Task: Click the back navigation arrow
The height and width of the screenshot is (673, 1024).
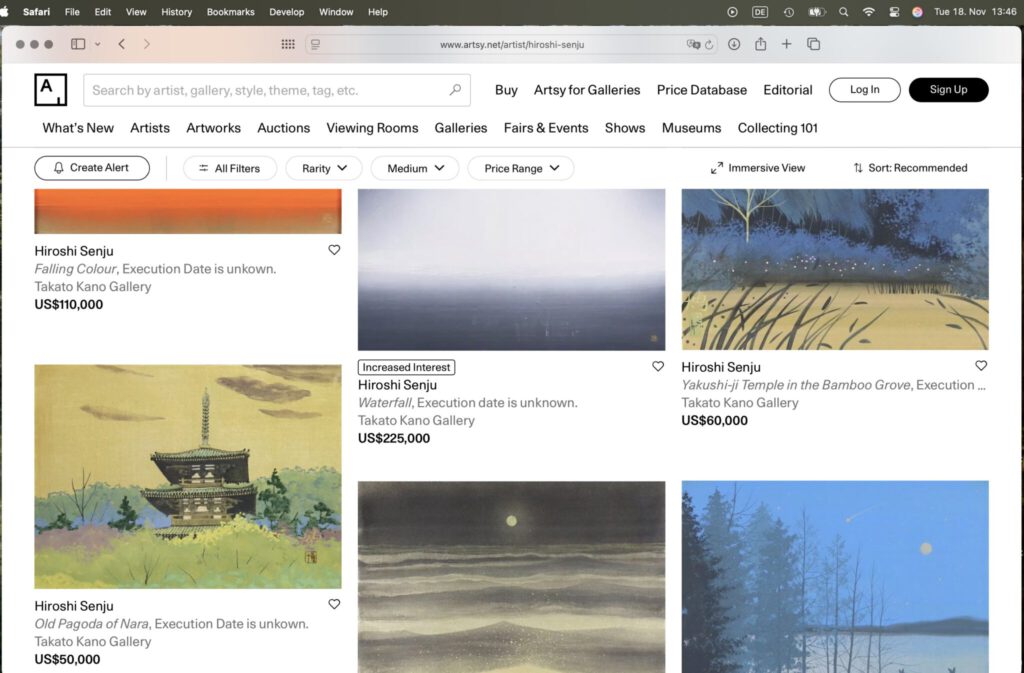Action: tap(121, 44)
